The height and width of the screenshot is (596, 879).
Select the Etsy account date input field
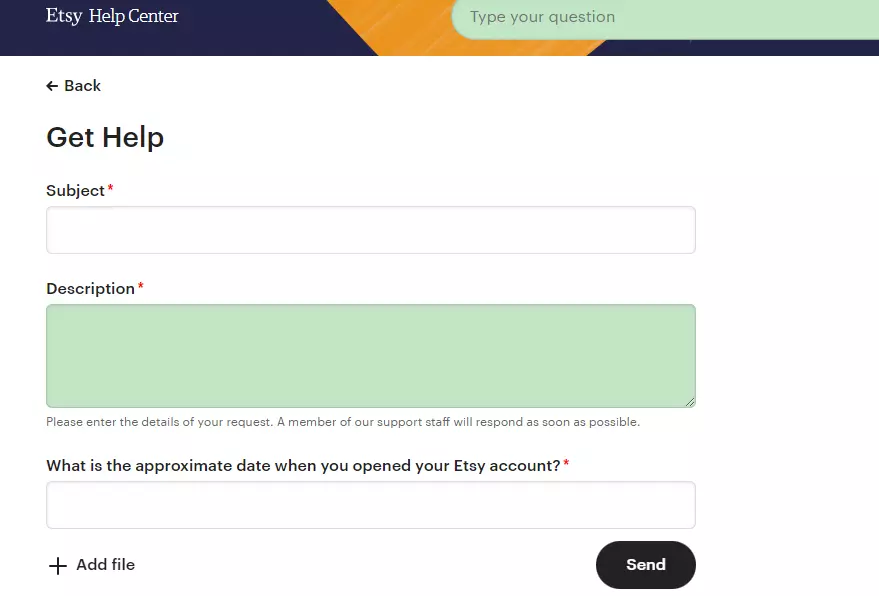(370, 505)
